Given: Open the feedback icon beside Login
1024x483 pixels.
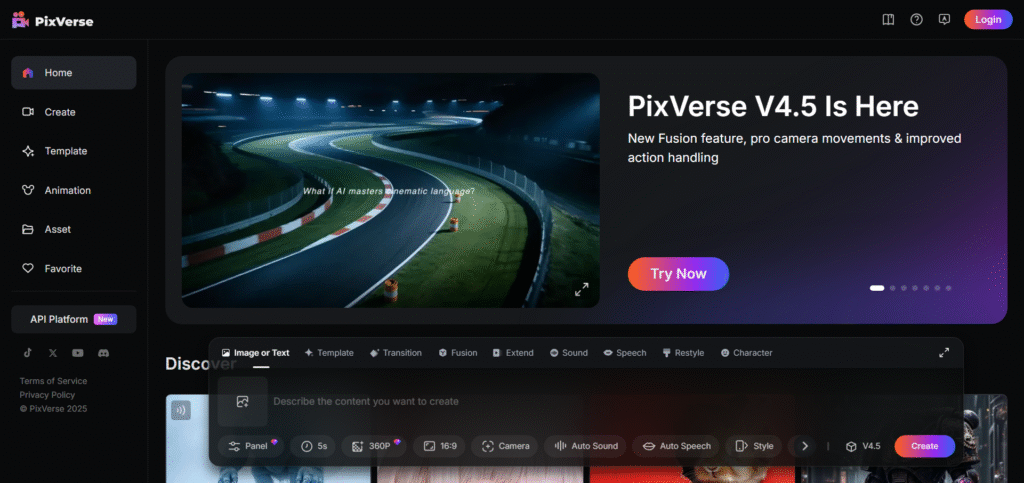Looking at the screenshot, I should coord(944,20).
